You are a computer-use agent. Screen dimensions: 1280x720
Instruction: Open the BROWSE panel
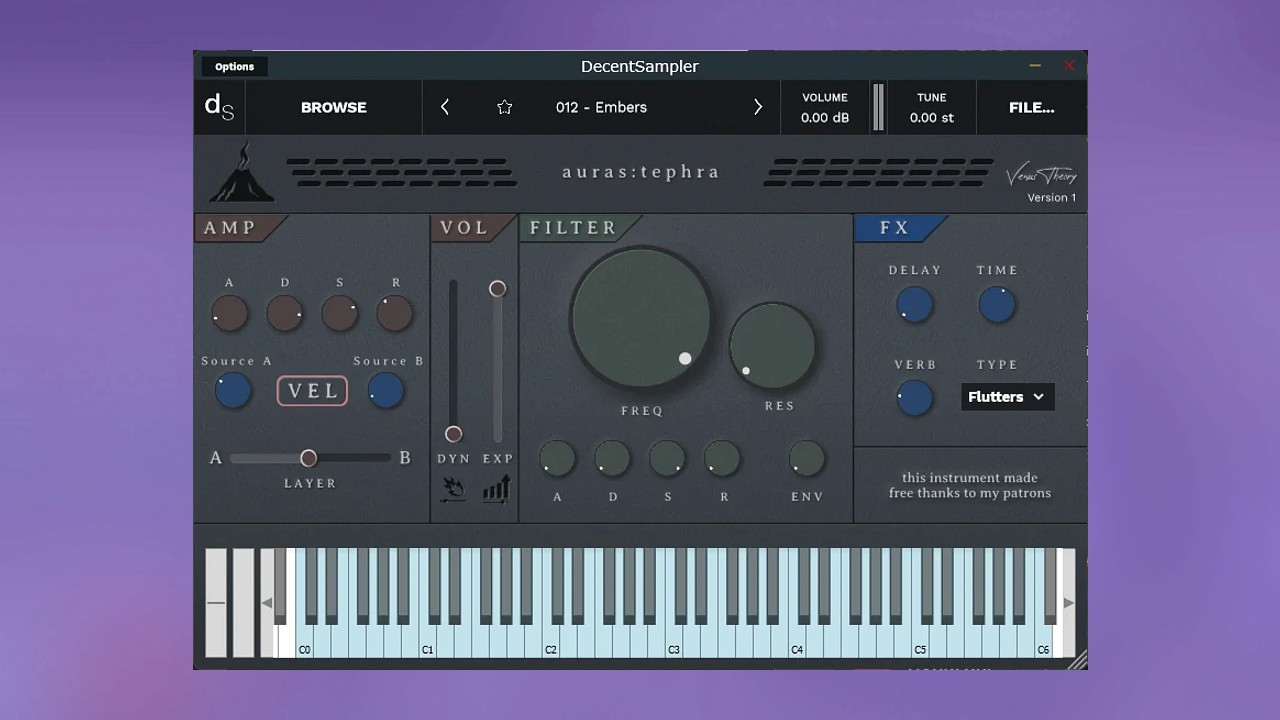coord(334,107)
